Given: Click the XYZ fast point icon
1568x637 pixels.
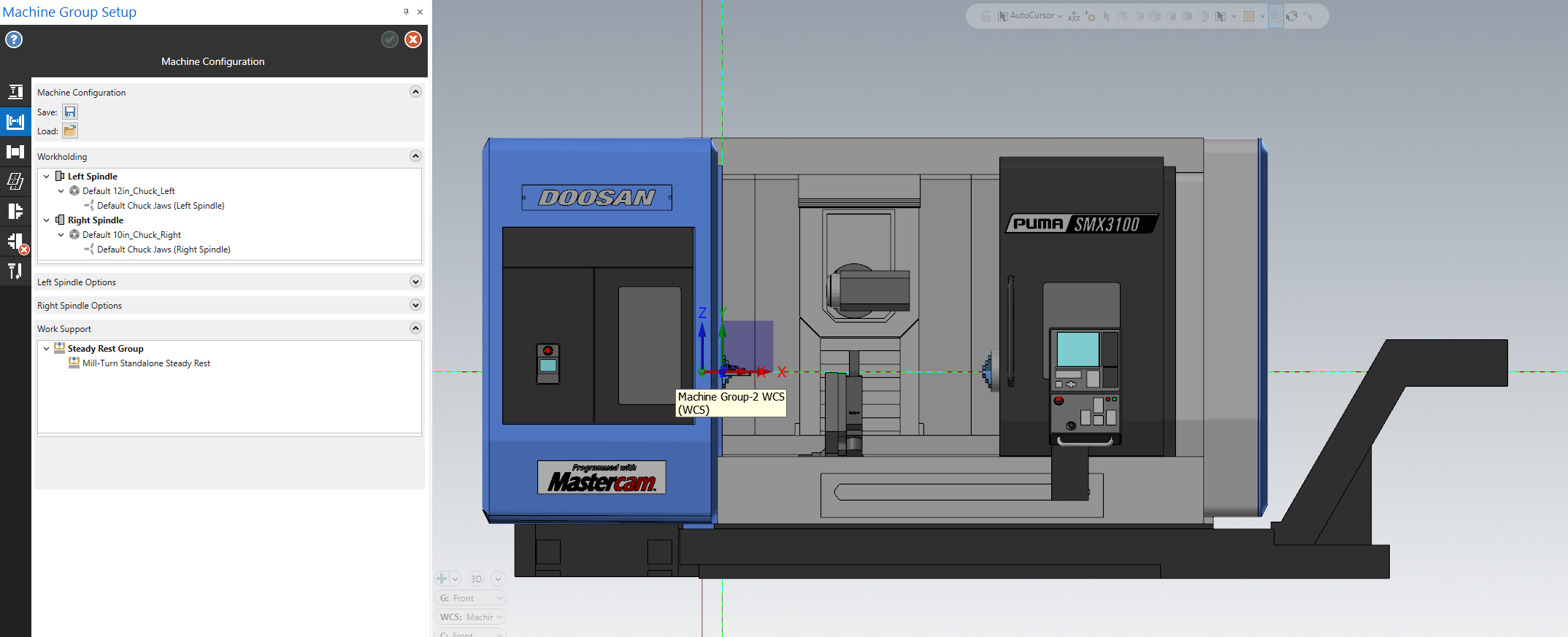Looking at the screenshot, I should click(x=1074, y=16).
